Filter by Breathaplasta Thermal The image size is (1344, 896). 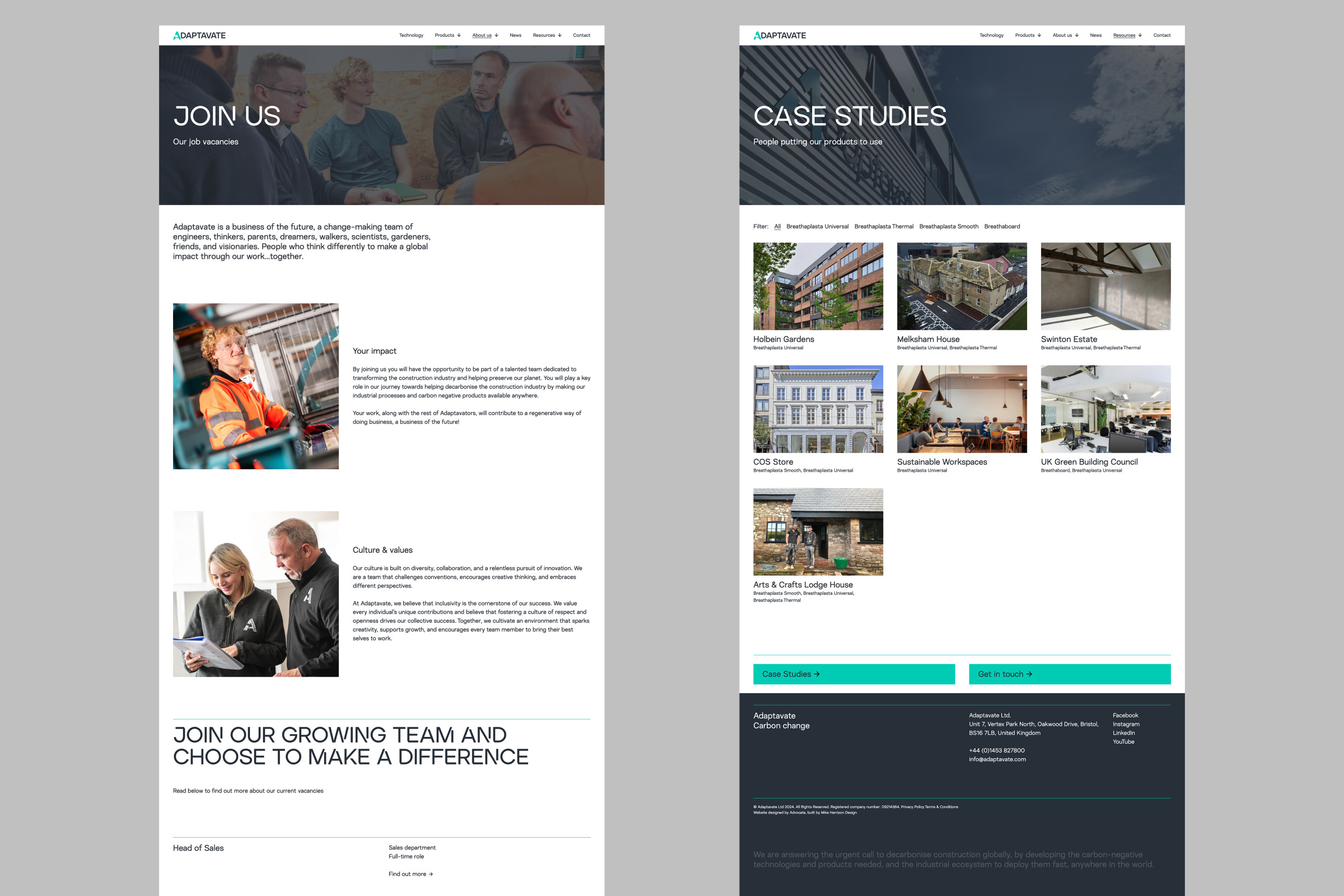[884, 226]
